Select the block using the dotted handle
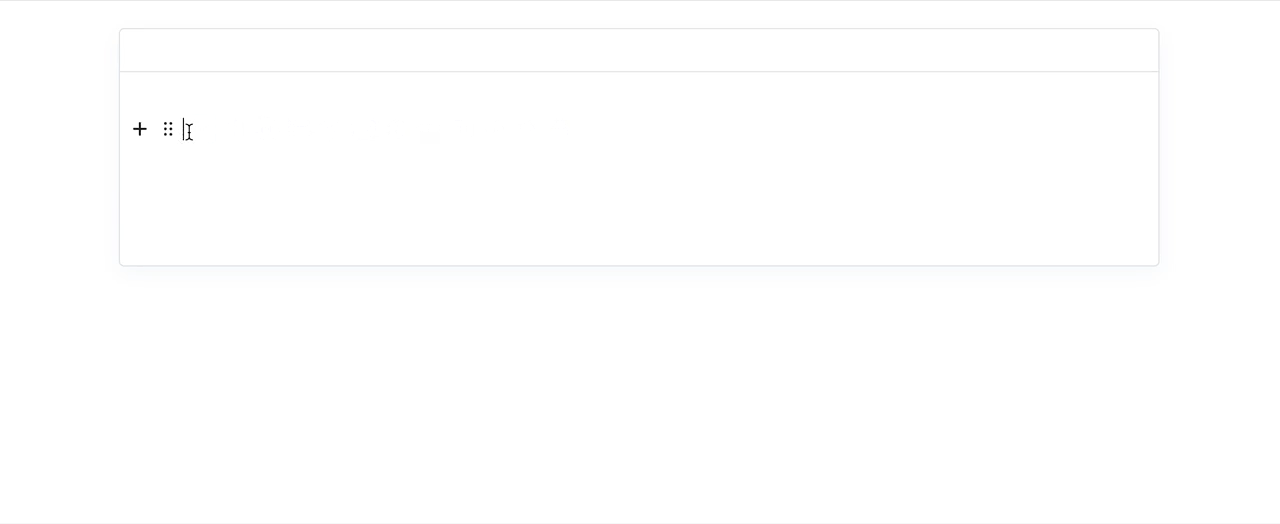1280x524 pixels. pyautogui.click(x=168, y=129)
